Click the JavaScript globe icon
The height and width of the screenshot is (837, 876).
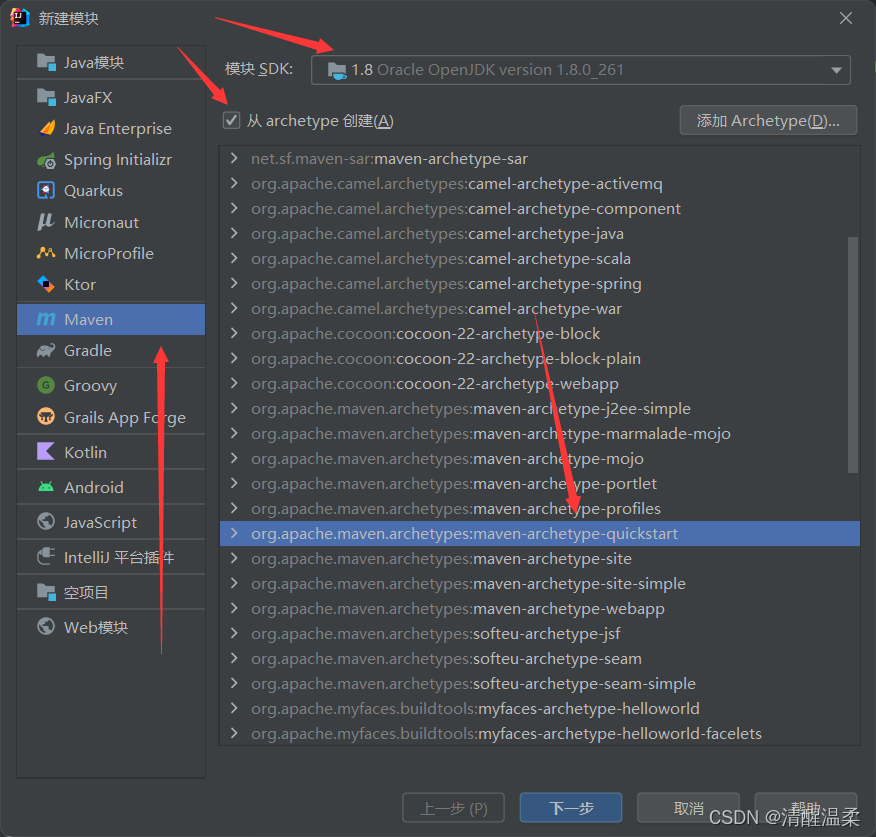[46, 521]
